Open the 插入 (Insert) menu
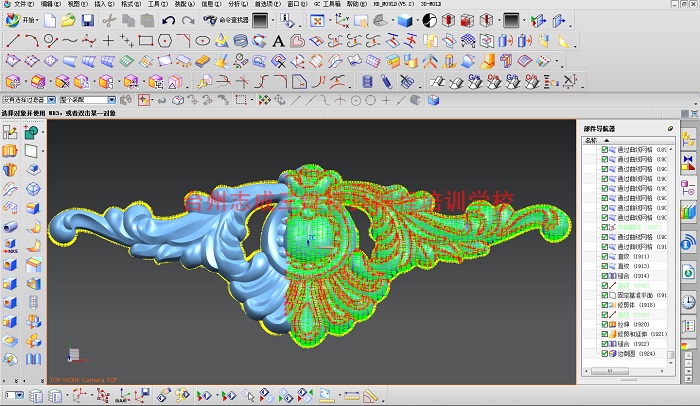The height and width of the screenshot is (406, 700). [x=104, y=4]
